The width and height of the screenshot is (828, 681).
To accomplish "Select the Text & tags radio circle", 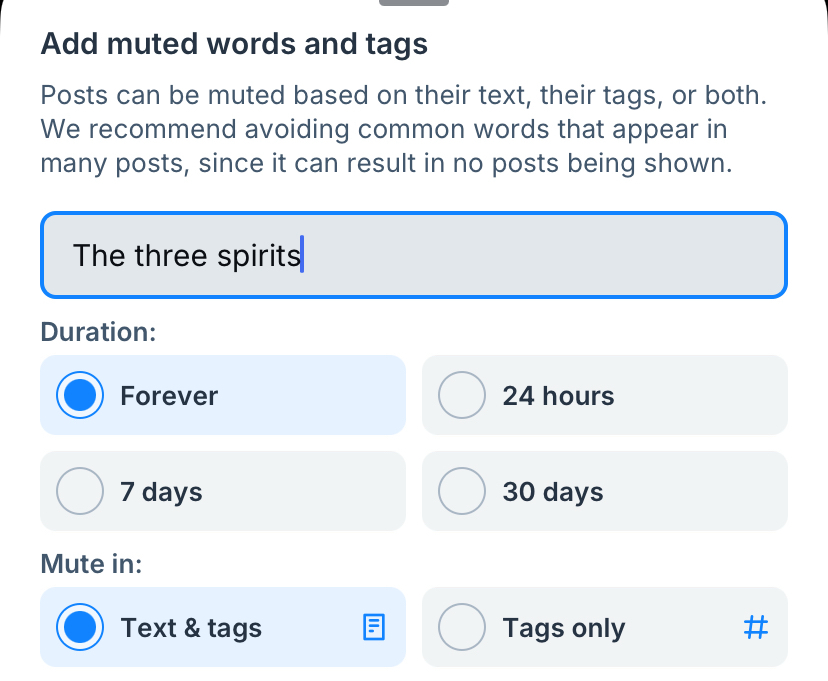I will click(80, 628).
